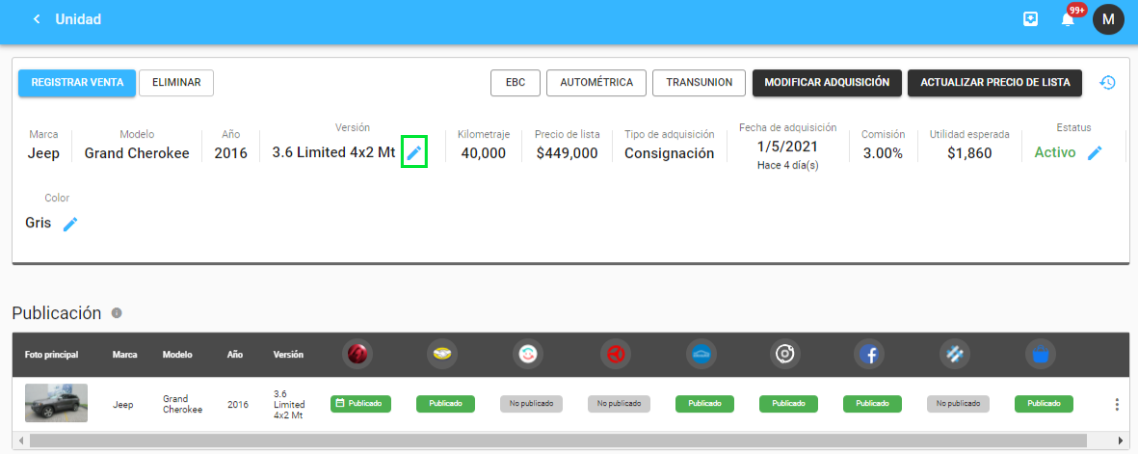Select the Facebook portal icon
1138x454 pixels.
(x=871, y=354)
